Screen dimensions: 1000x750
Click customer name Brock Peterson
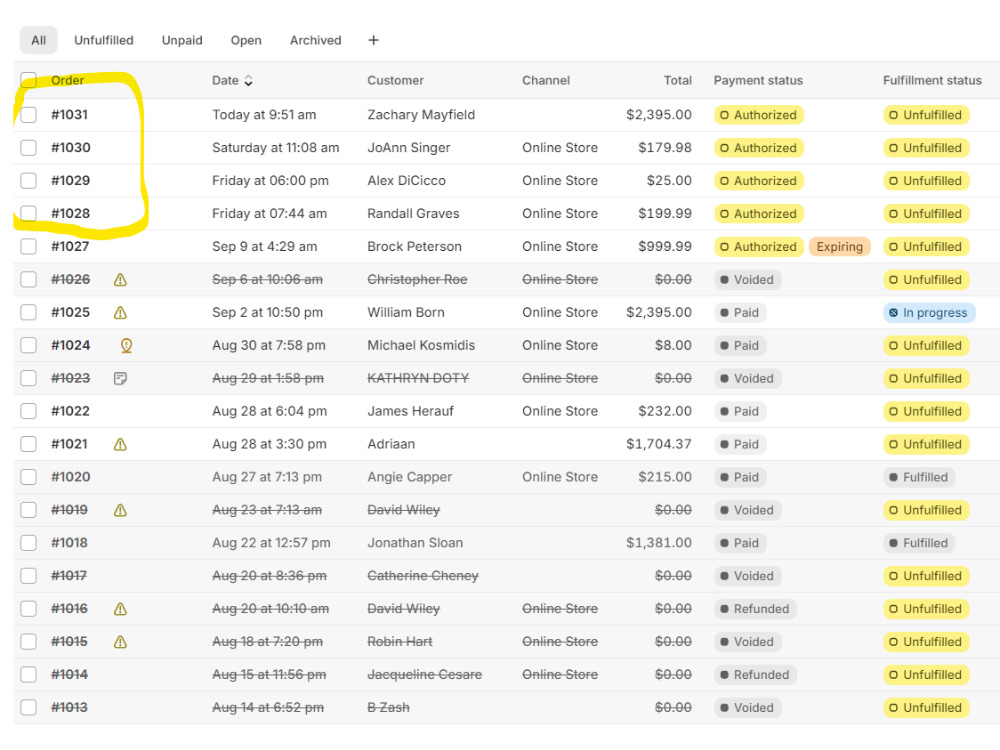pos(415,246)
